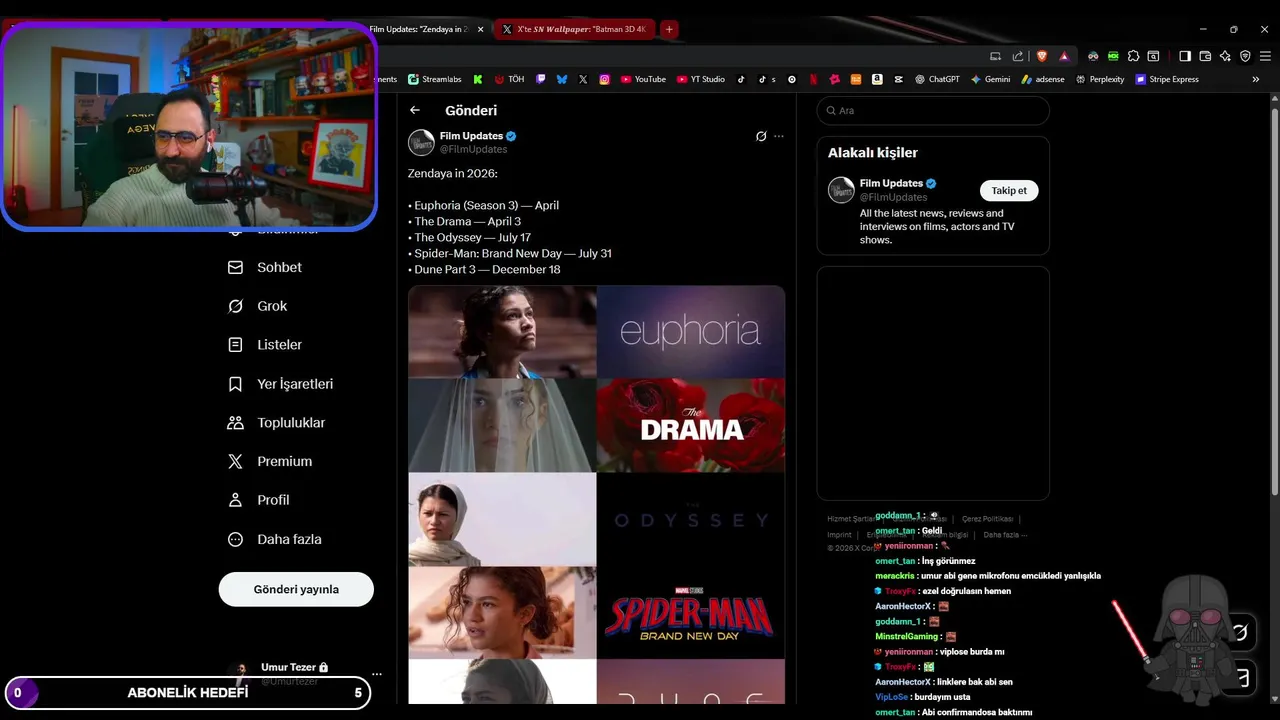The height and width of the screenshot is (720, 1280).
Task: Open the YT Studio bookmark
Action: (701, 79)
